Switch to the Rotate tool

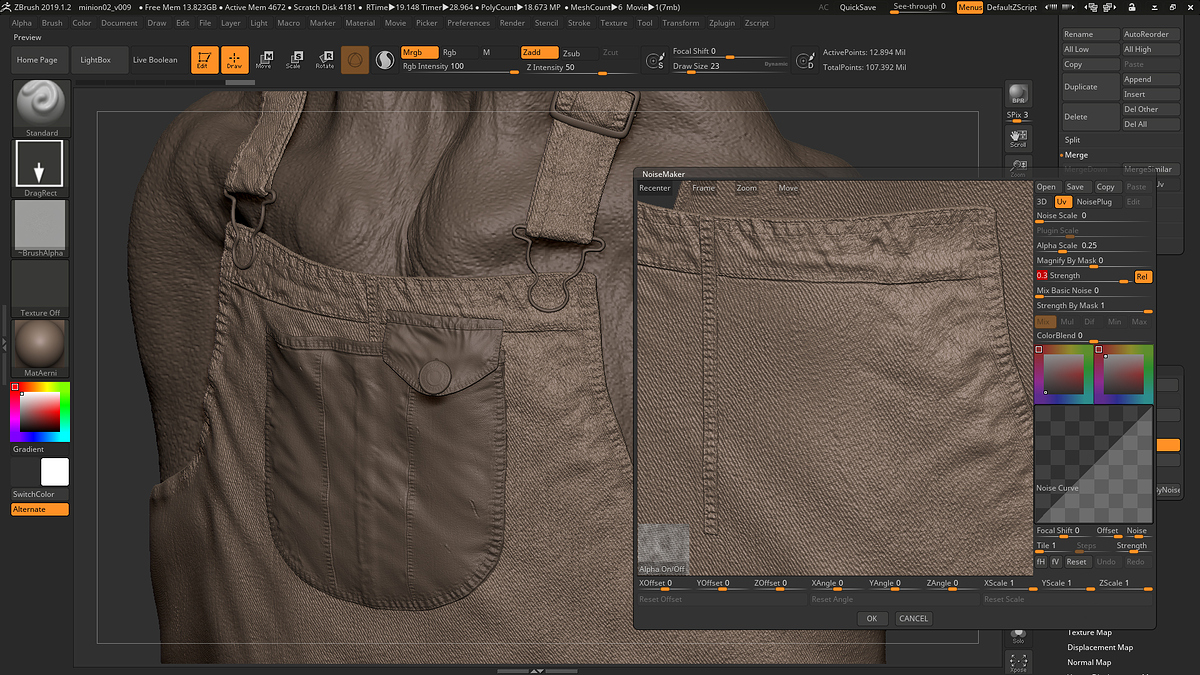tap(325, 60)
